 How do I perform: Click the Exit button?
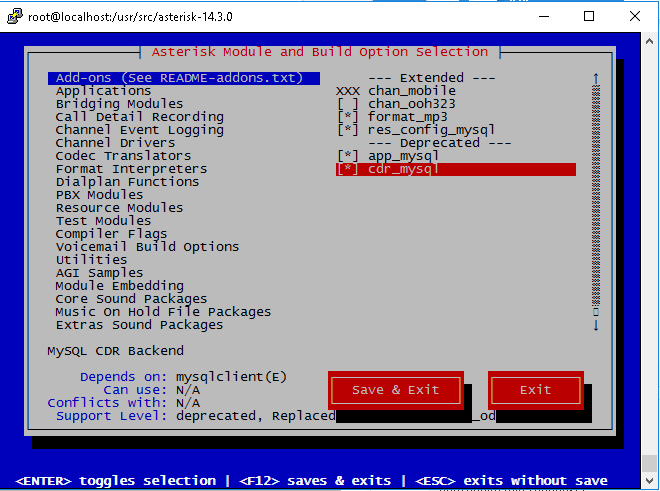click(x=535, y=390)
